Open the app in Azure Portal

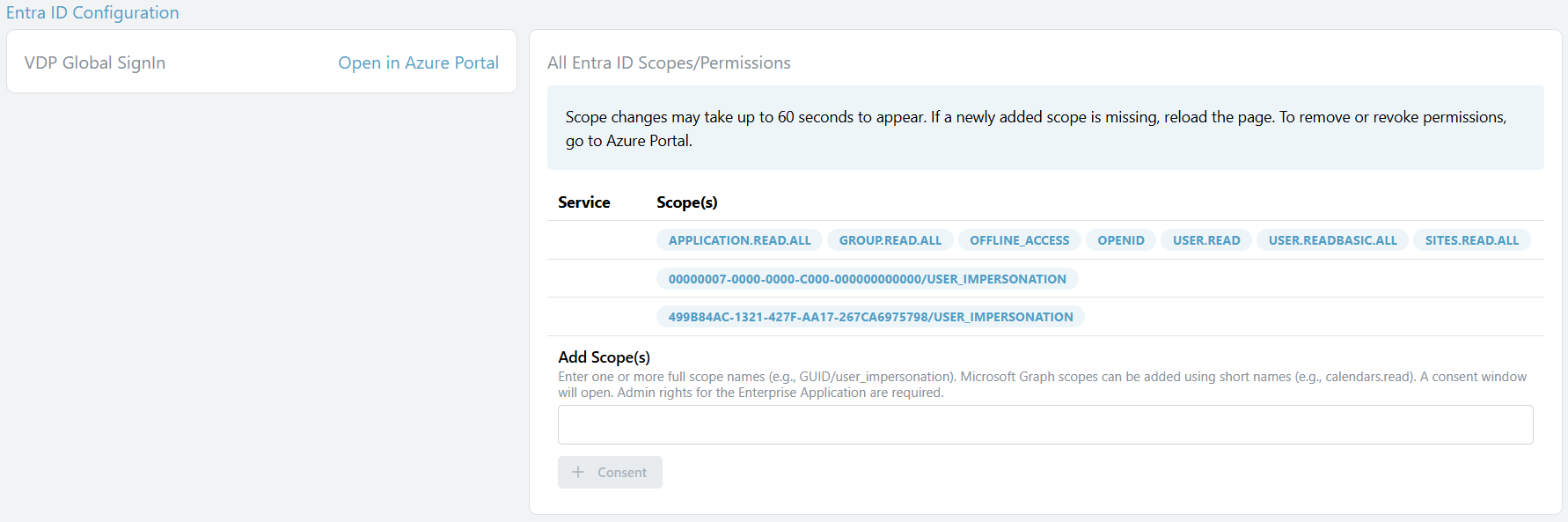point(418,62)
